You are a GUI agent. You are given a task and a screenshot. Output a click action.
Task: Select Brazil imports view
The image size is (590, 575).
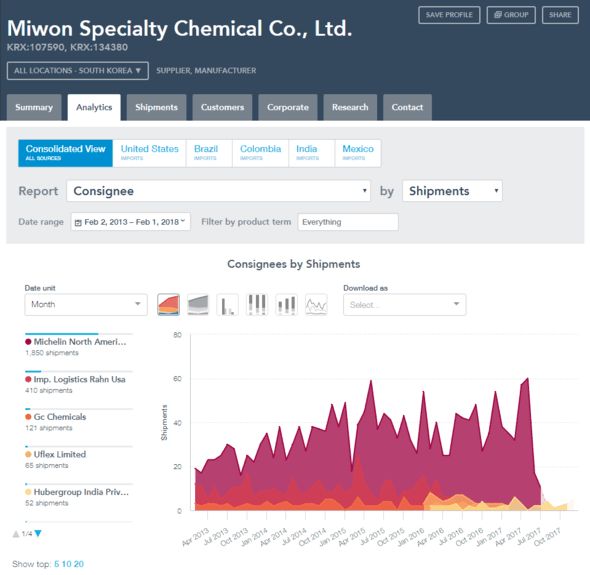click(x=209, y=153)
